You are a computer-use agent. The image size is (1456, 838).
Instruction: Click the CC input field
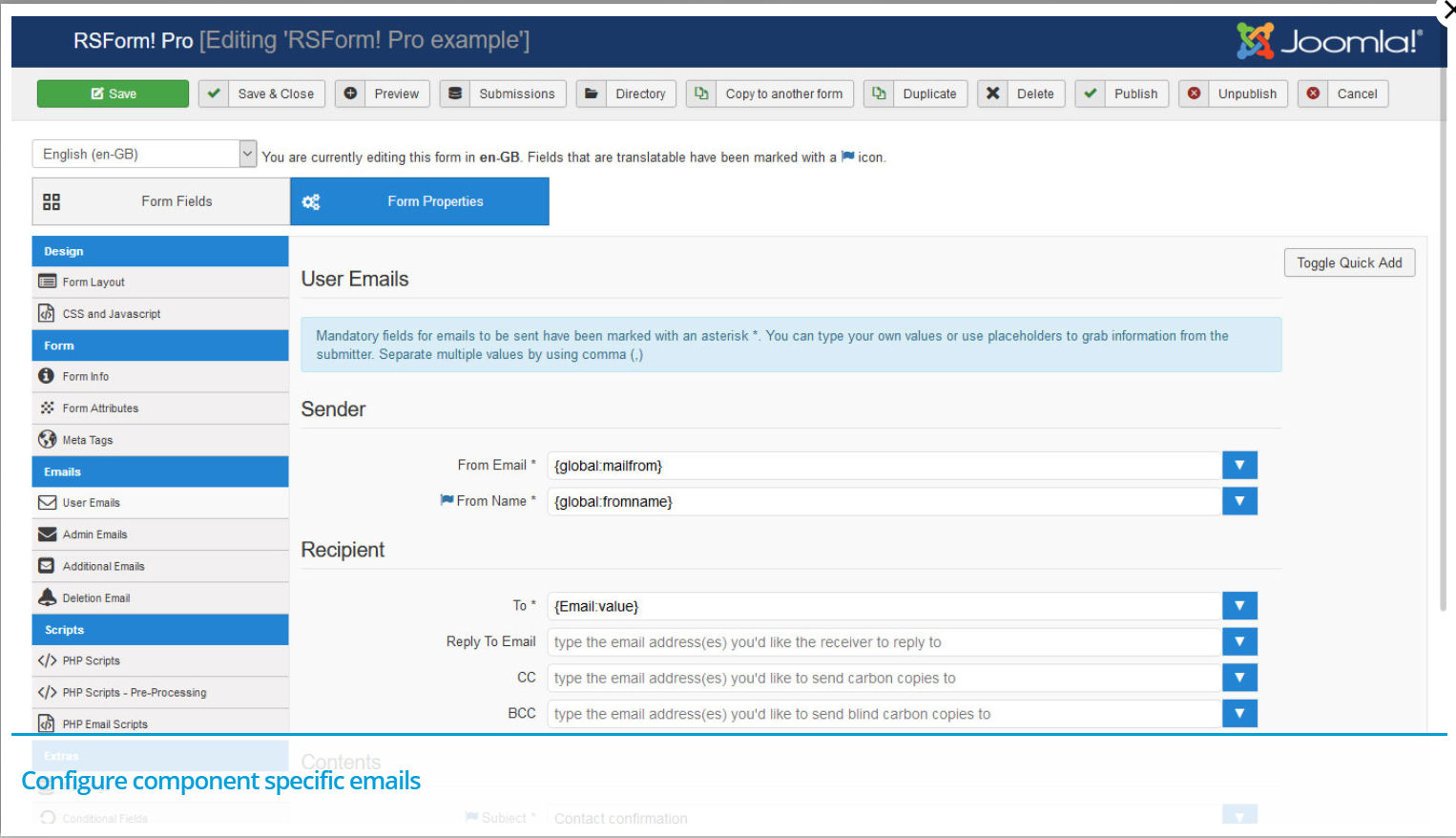884,678
